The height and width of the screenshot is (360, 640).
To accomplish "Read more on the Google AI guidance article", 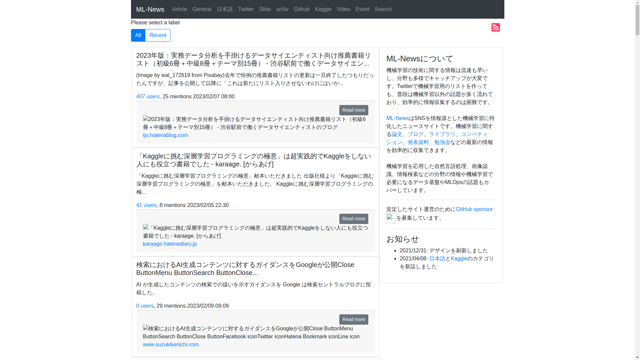I will [x=353, y=319].
